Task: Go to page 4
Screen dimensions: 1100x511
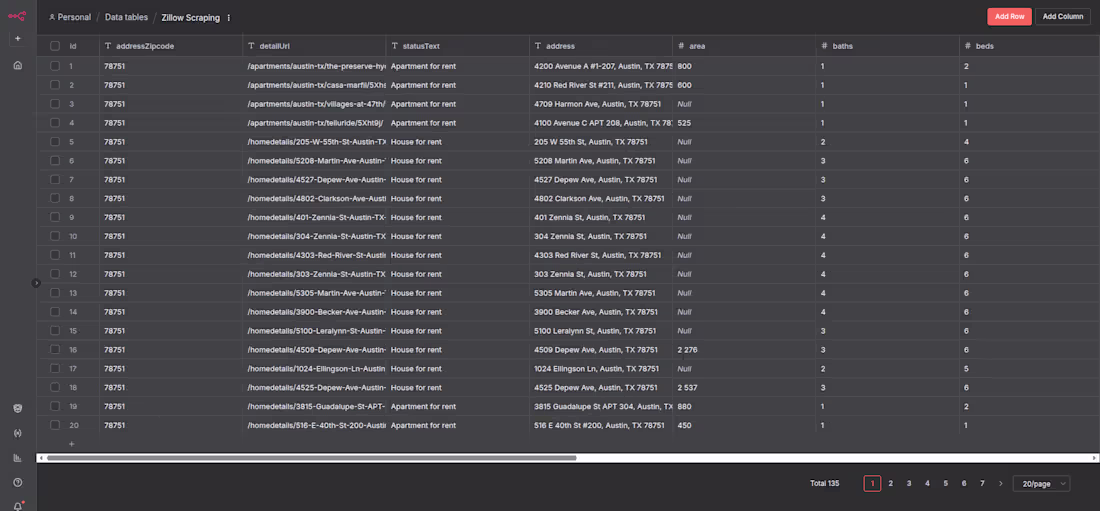Action: pos(927,484)
